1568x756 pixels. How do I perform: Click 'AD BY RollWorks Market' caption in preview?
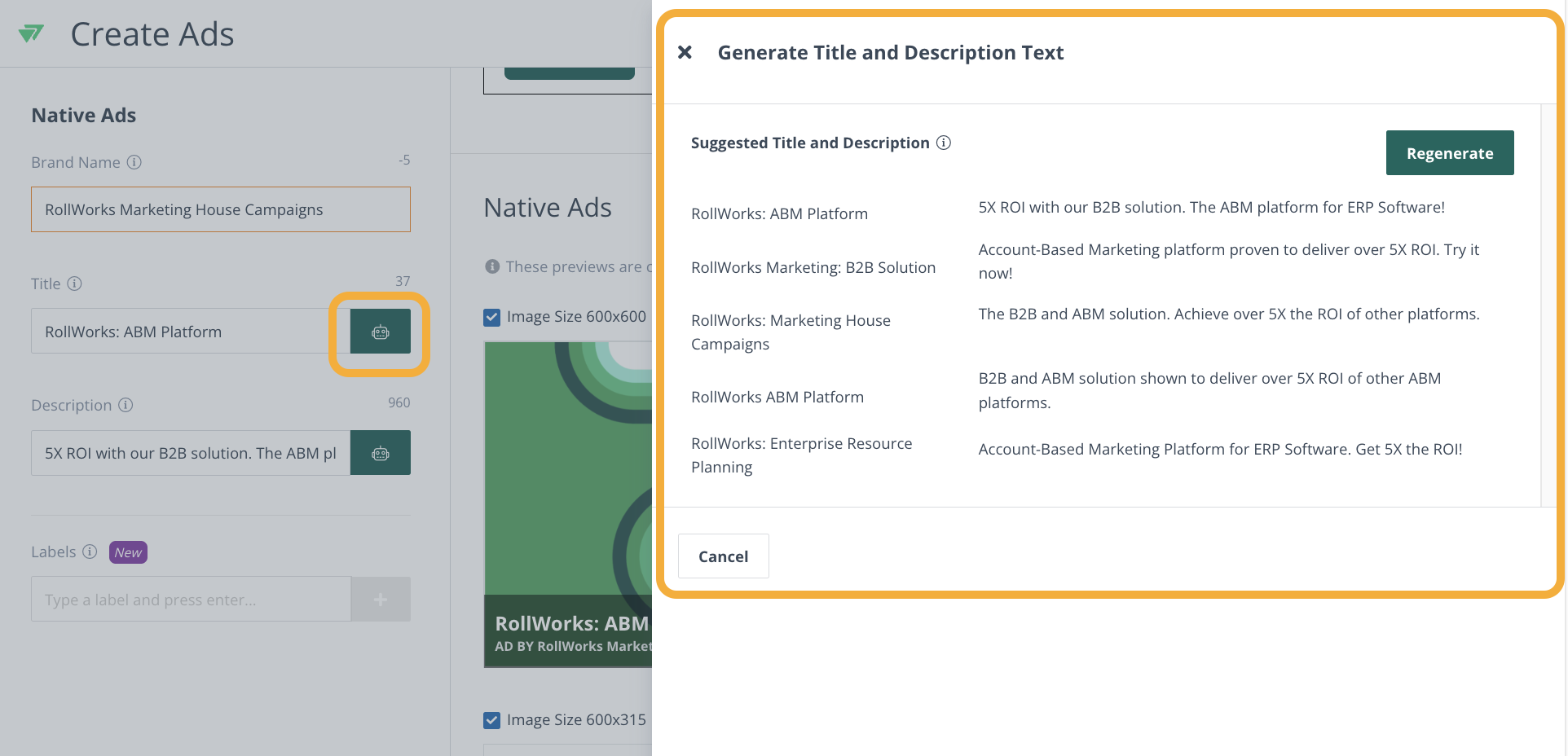pyautogui.click(x=574, y=646)
